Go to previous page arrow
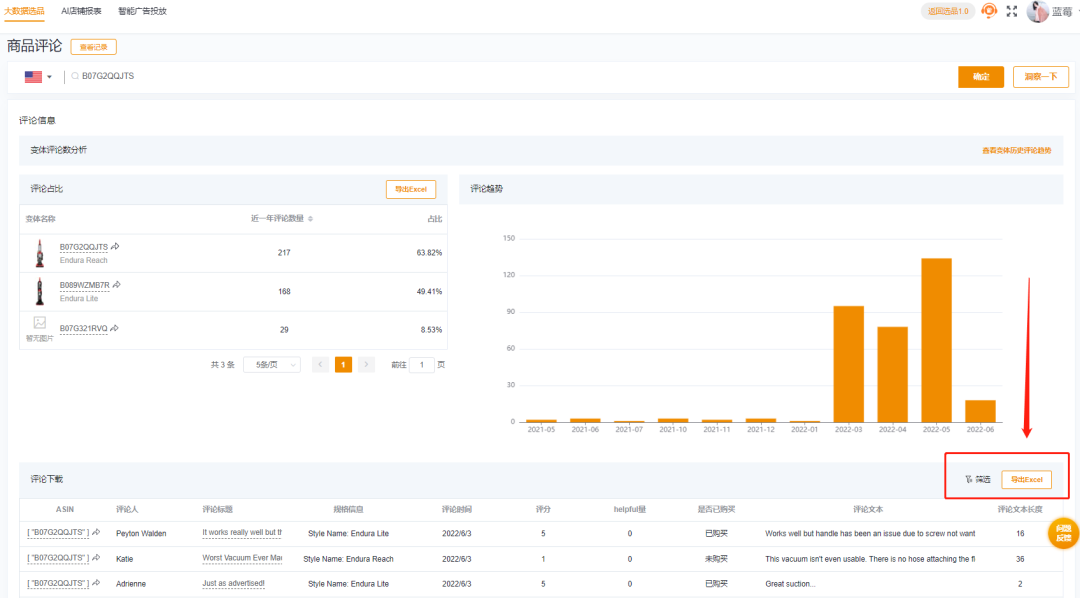The height and width of the screenshot is (598, 1080). [x=320, y=364]
